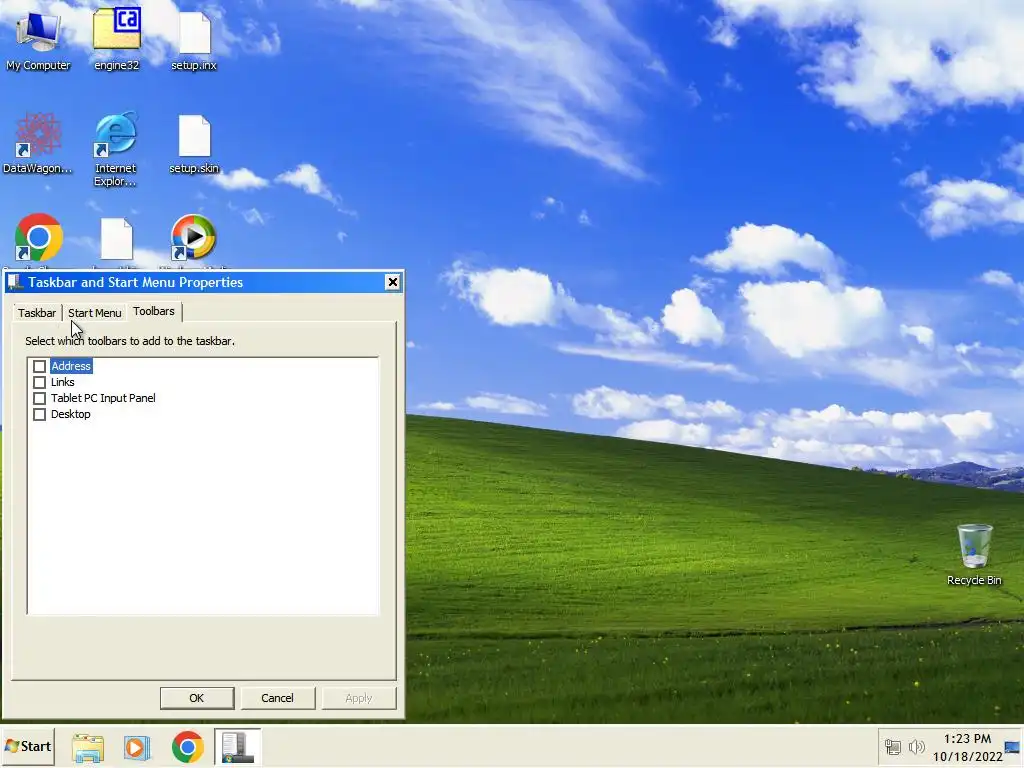The height and width of the screenshot is (768, 1024).
Task: Select the Tablet PC Input Panel text
Action: click(103, 398)
